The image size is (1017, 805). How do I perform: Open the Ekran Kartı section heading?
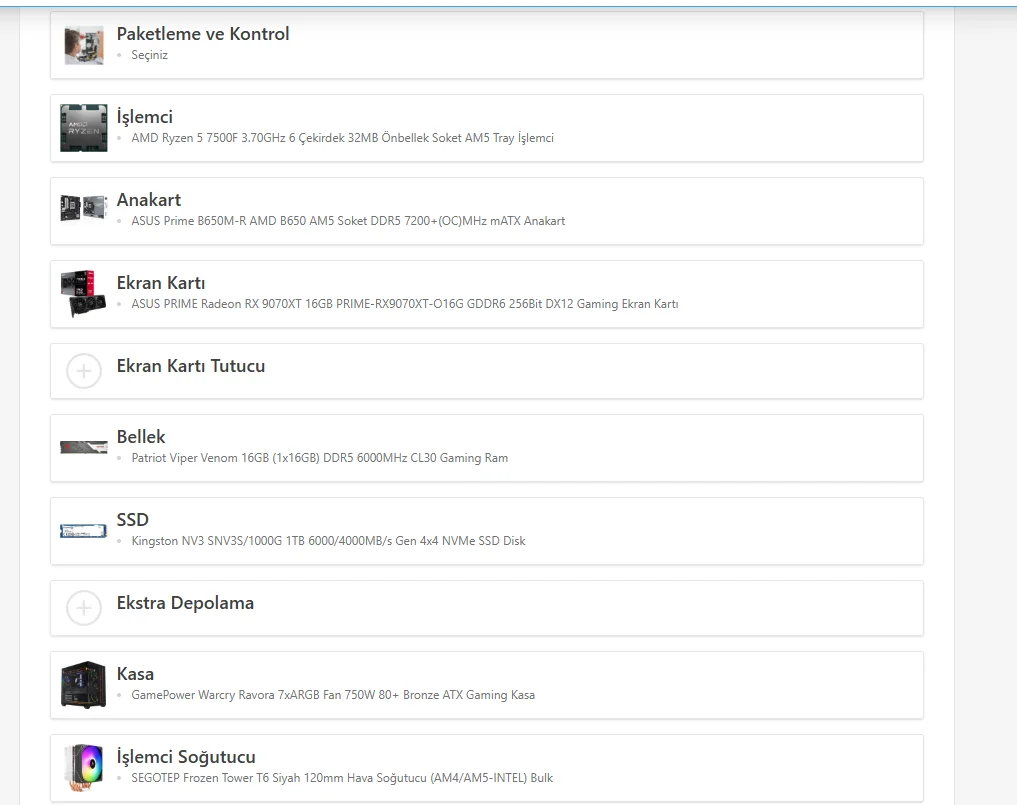point(161,283)
